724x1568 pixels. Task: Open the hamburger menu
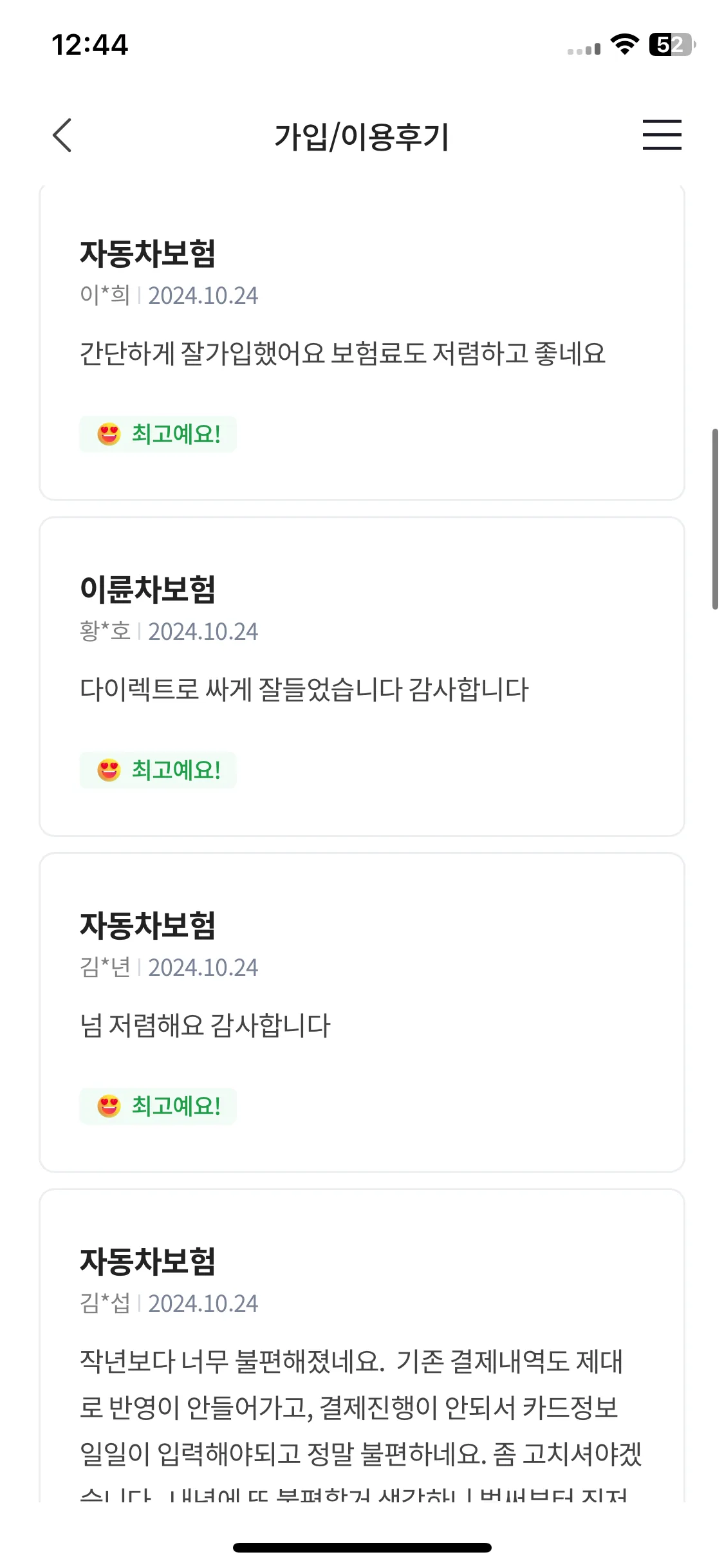pos(662,135)
